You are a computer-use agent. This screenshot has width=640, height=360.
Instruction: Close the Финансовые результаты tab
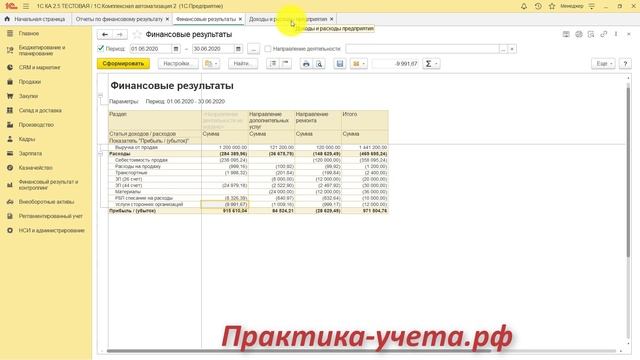tap(240, 19)
